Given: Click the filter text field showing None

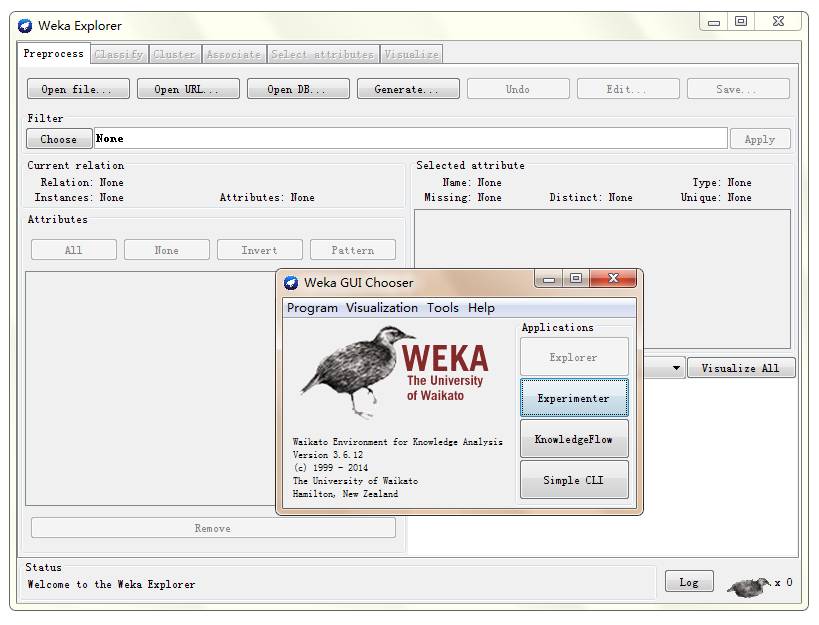Looking at the screenshot, I should [x=411, y=138].
